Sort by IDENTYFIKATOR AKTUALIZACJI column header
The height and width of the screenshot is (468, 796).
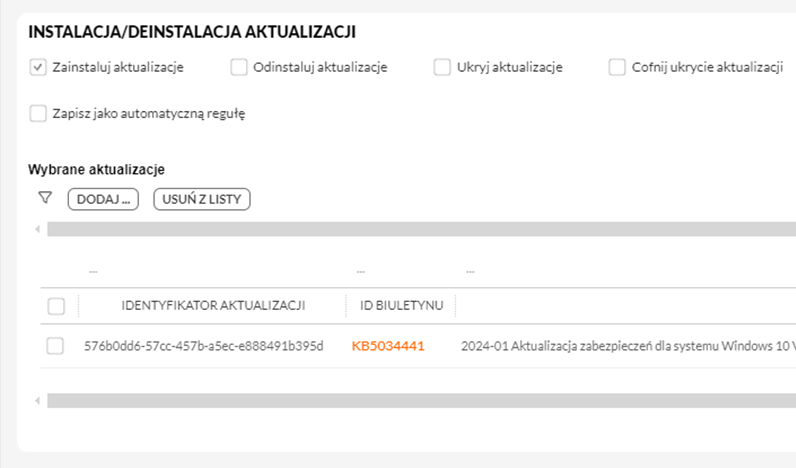[213, 306]
